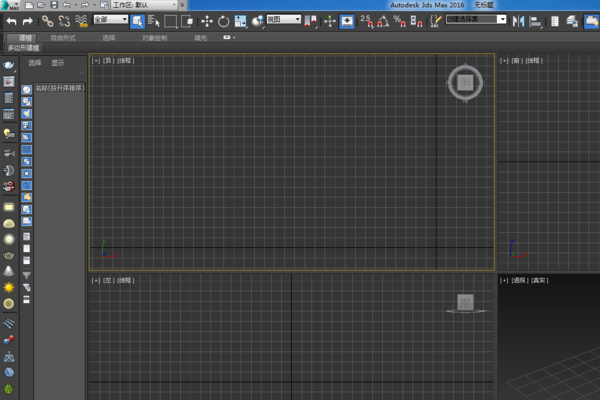
Task: Activate the Select Object tool
Action: click(x=138, y=20)
